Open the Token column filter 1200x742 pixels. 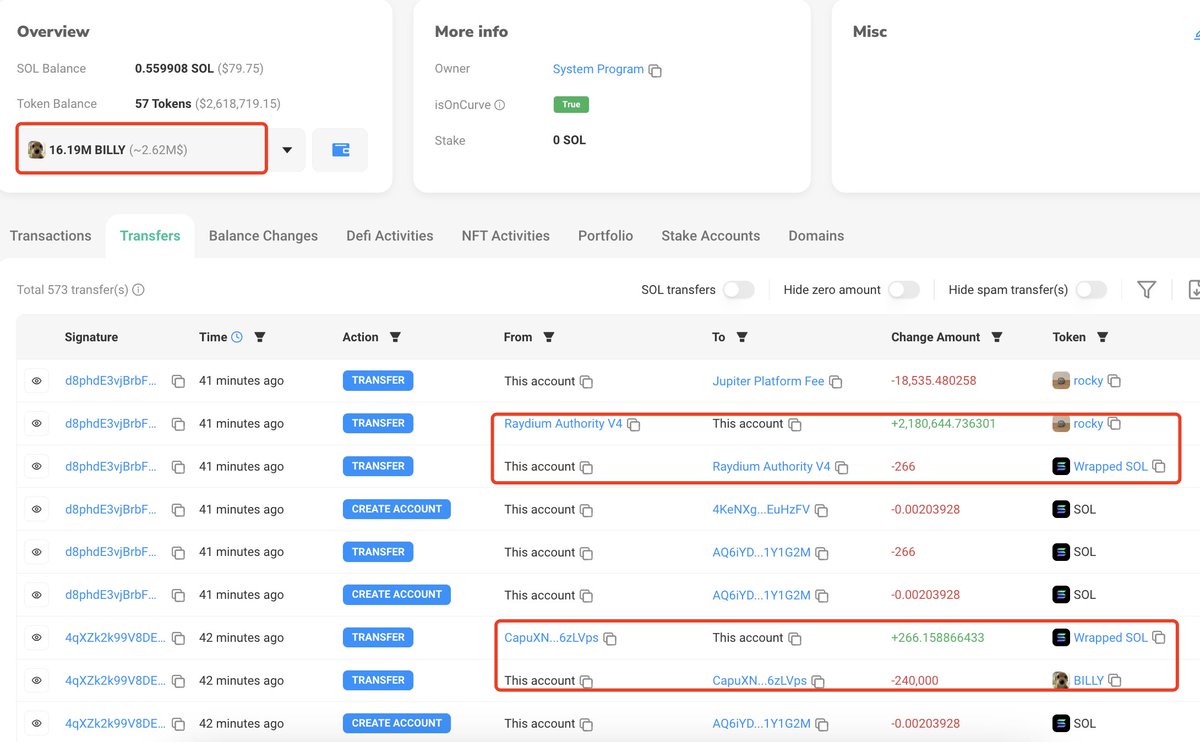[x=1105, y=337]
